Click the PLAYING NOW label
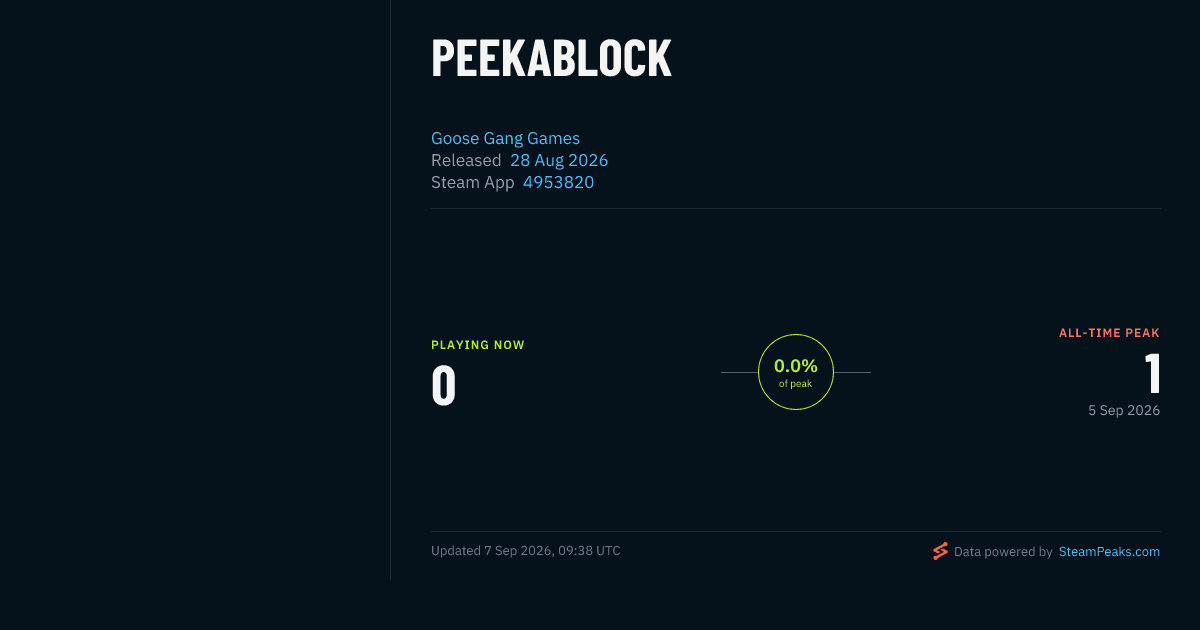This screenshot has width=1200, height=630. (478, 345)
